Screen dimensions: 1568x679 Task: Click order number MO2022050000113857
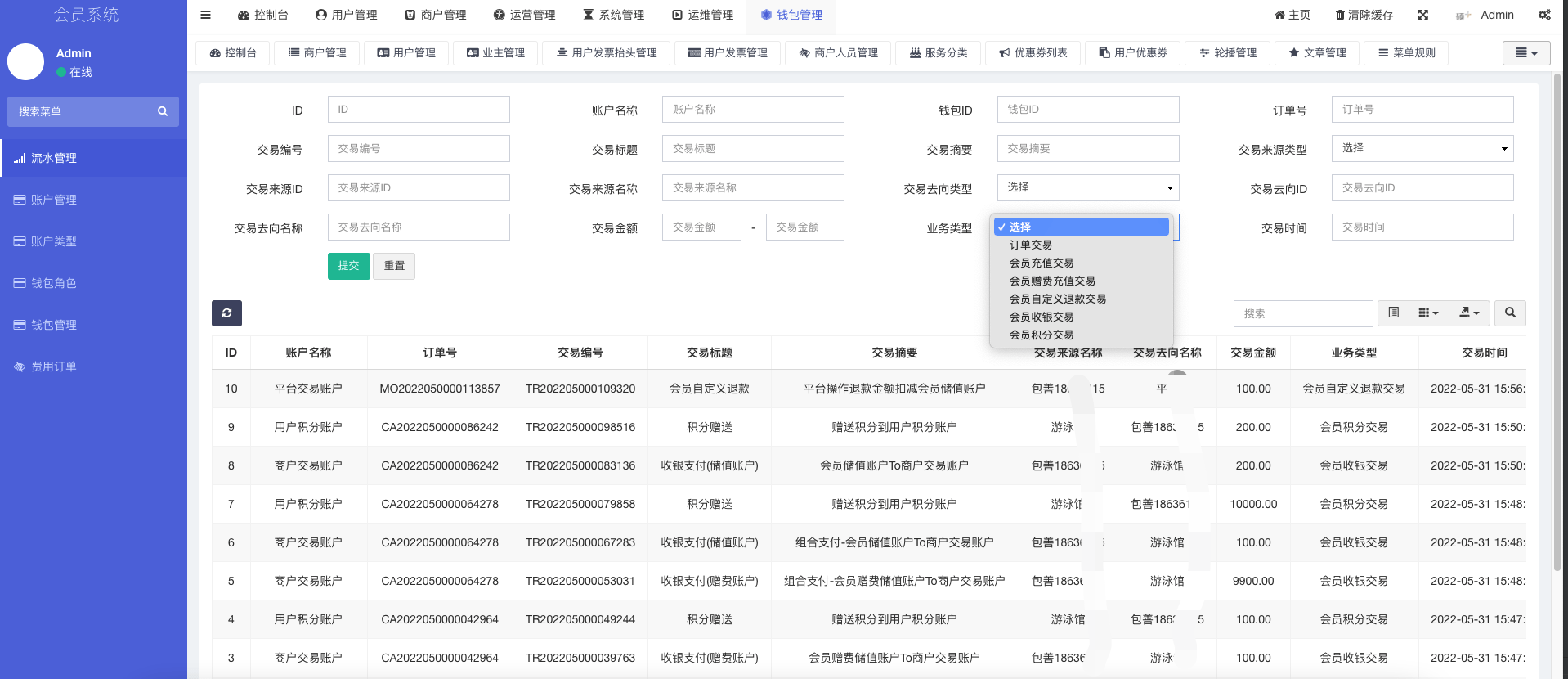[x=440, y=389]
